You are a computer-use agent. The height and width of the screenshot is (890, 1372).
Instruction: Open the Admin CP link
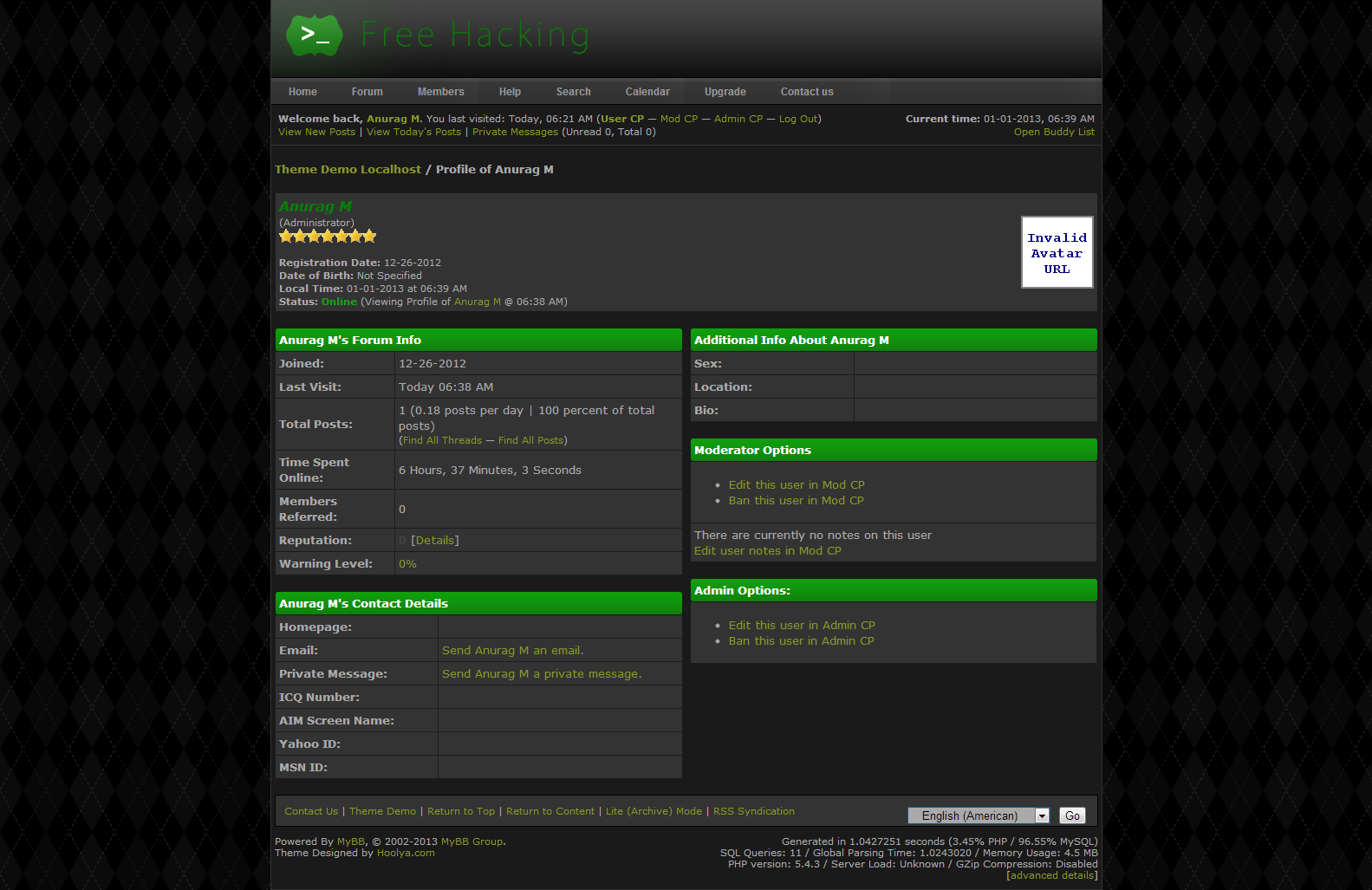pos(738,119)
